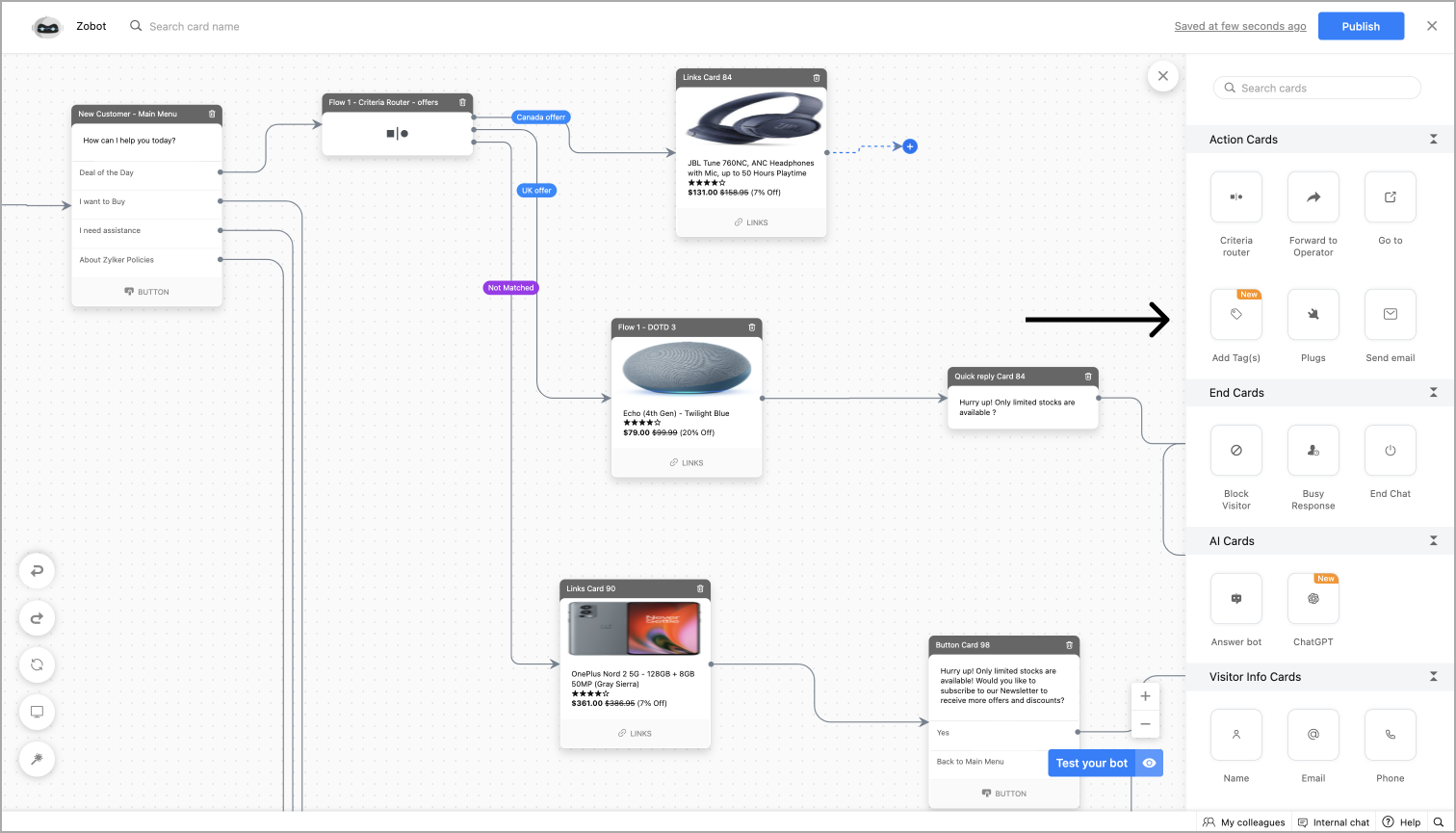Select the I want to Buy option

coord(146,202)
